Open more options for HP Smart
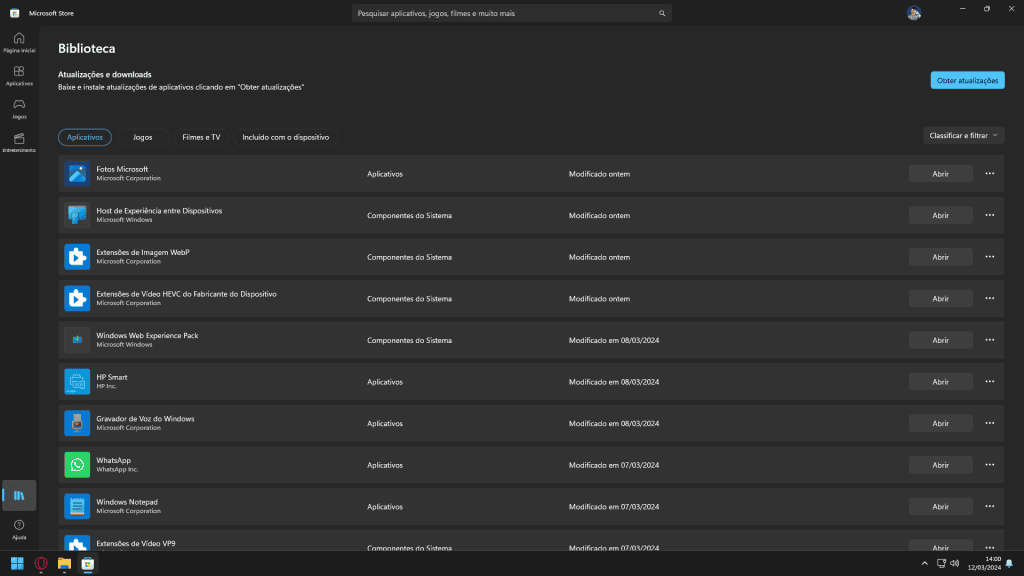The width and height of the screenshot is (1024, 576). click(989, 381)
